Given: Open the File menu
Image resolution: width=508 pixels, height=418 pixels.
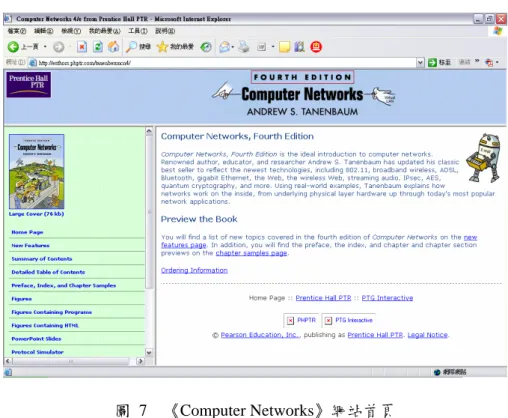Looking at the screenshot, I should pyautogui.click(x=17, y=31).
